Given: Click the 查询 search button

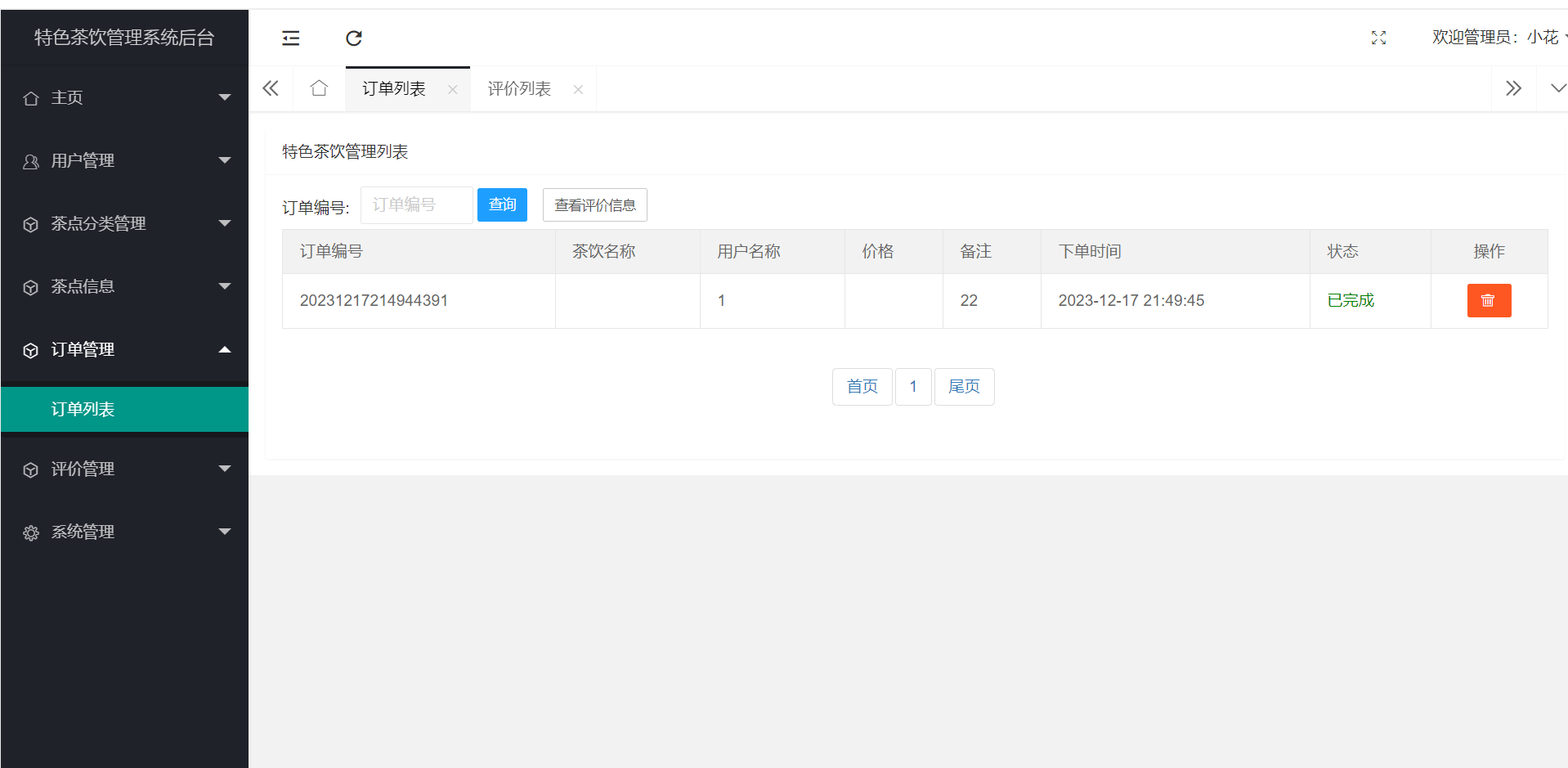Looking at the screenshot, I should click(502, 204).
